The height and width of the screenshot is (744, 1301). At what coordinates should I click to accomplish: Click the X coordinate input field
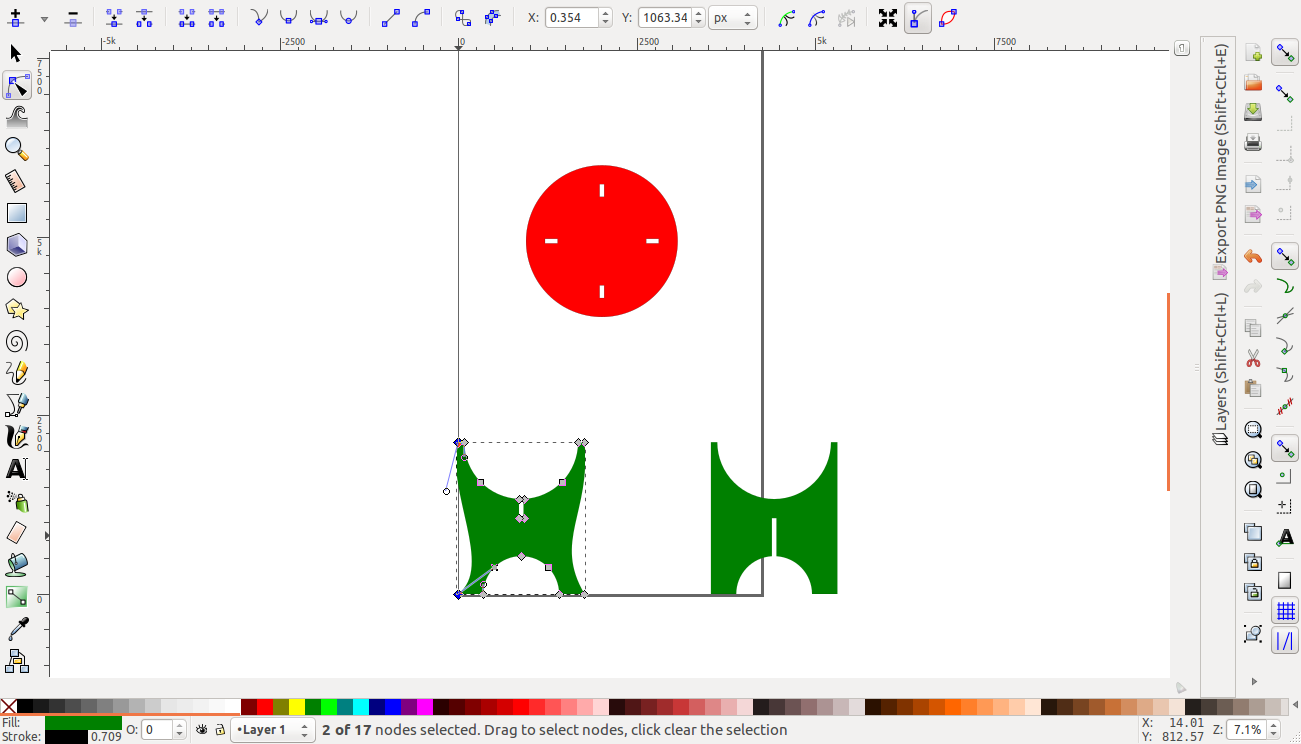(x=572, y=18)
